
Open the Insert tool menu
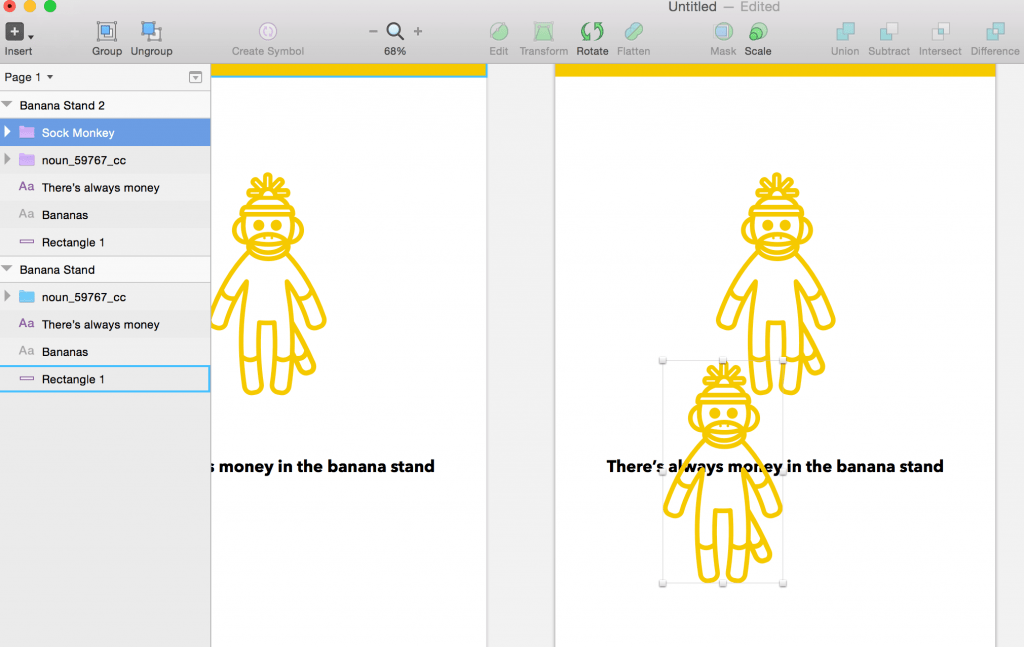tap(18, 33)
